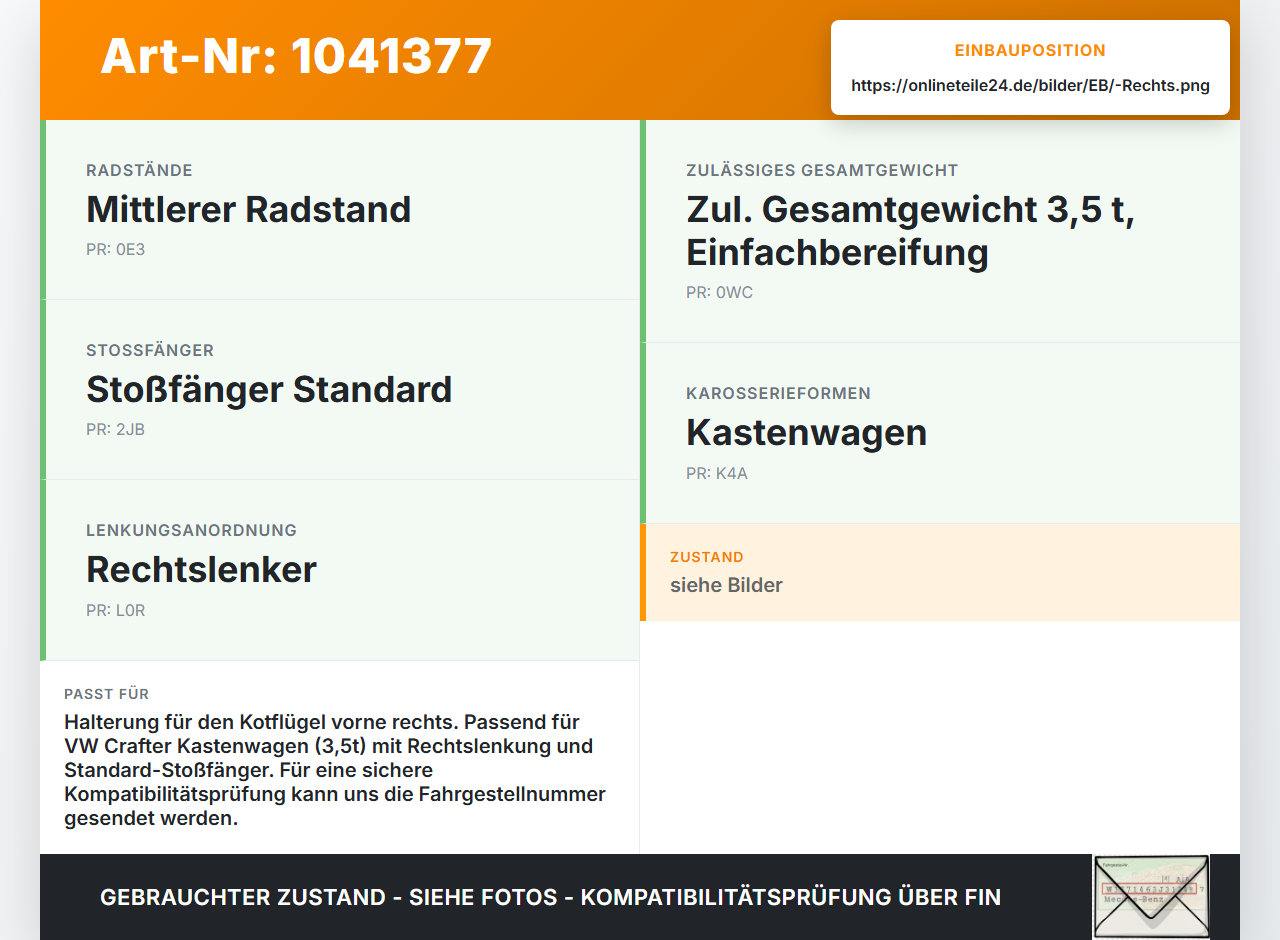
Task: Click the PR: 0WC code
Action: coord(719,292)
